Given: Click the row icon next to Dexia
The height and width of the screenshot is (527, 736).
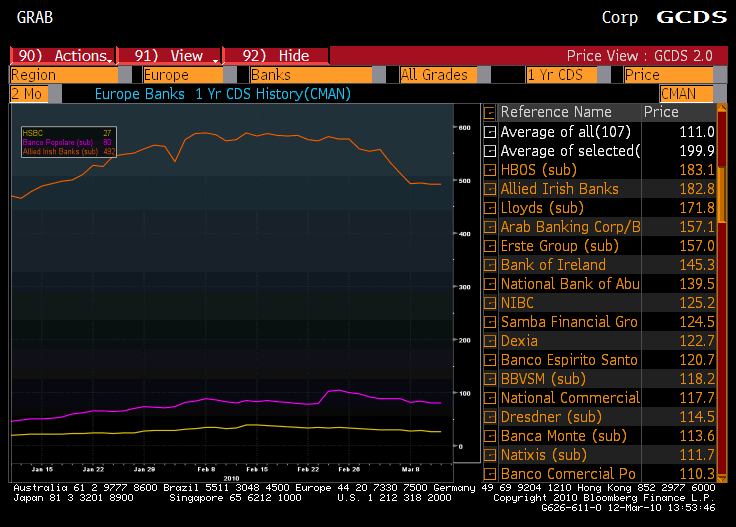Looking at the screenshot, I should [x=490, y=341].
